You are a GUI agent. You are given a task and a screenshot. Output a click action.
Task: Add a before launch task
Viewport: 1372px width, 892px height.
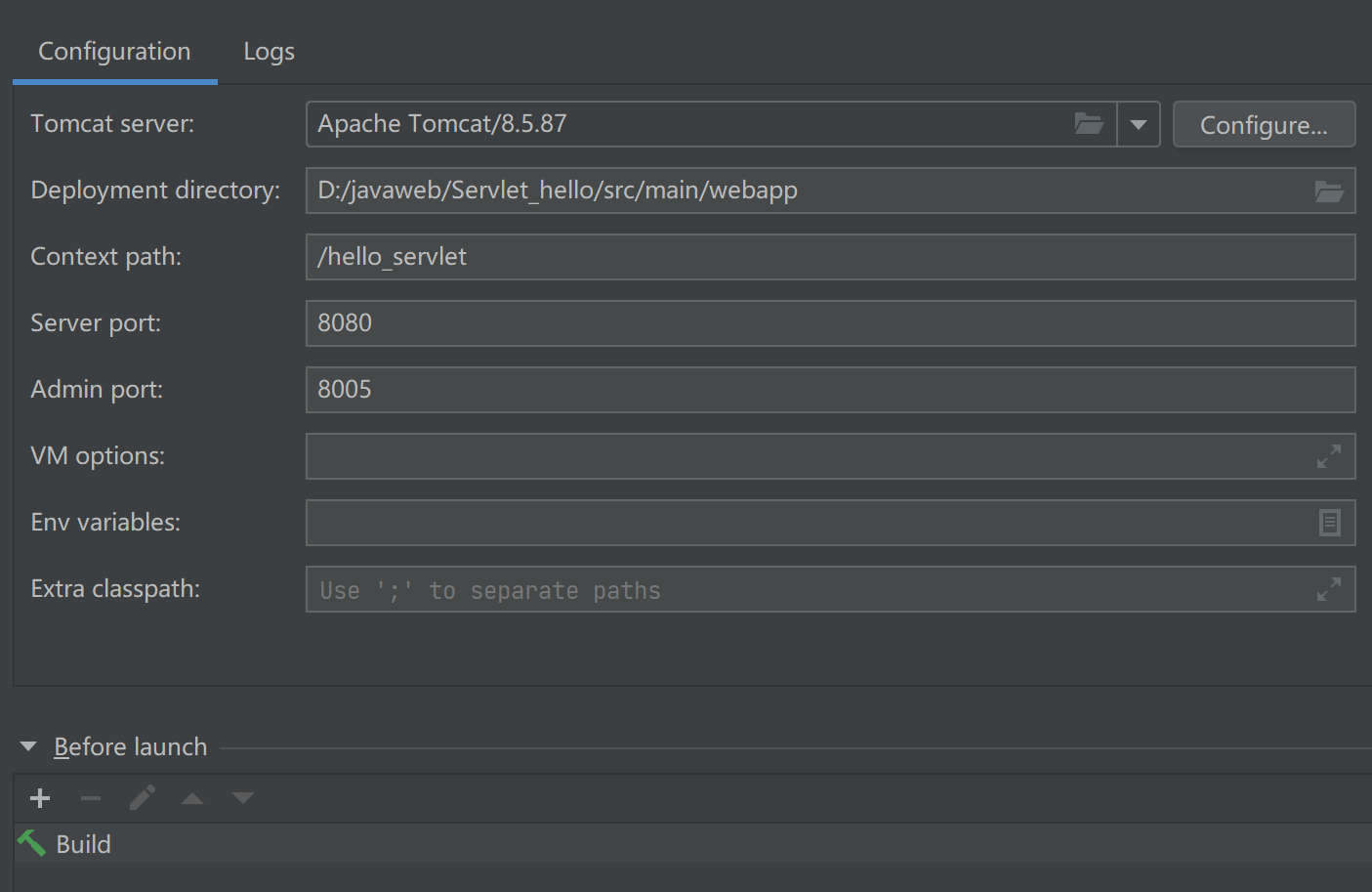[x=40, y=798]
